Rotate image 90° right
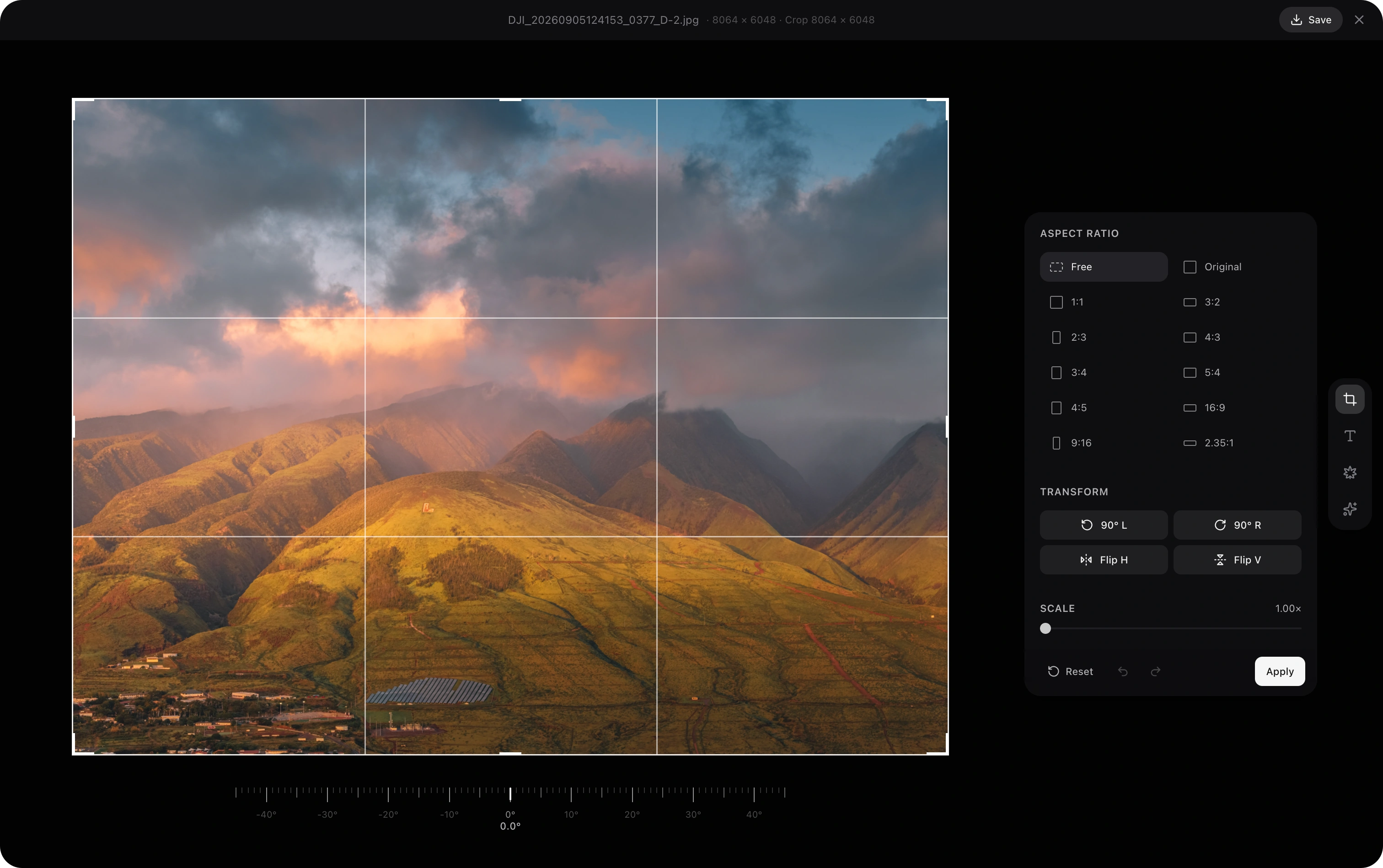1383x868 pixels. pos(1237,525)
